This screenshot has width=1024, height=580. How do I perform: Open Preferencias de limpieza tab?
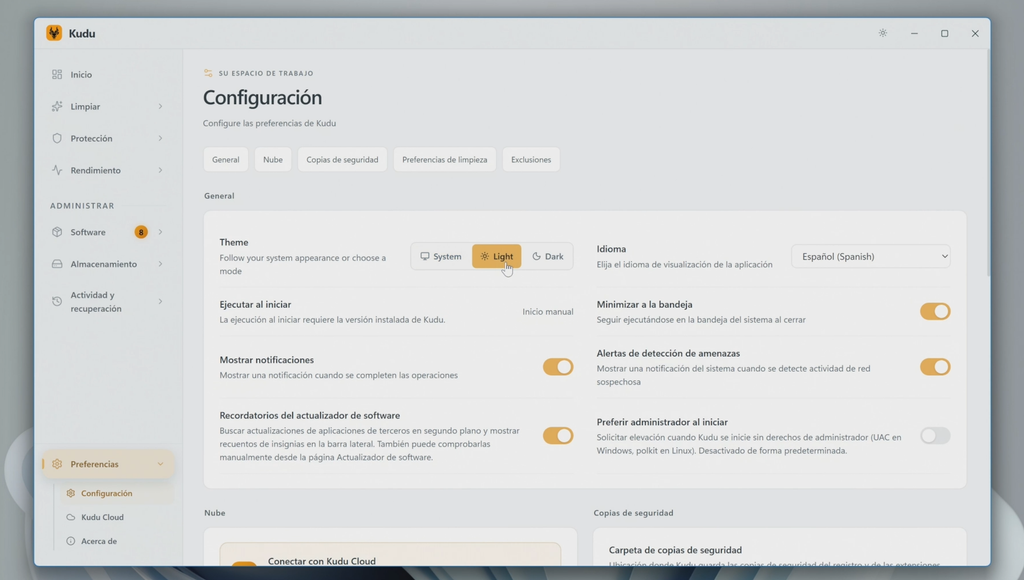pyautogui.click(x=445, y=159)
